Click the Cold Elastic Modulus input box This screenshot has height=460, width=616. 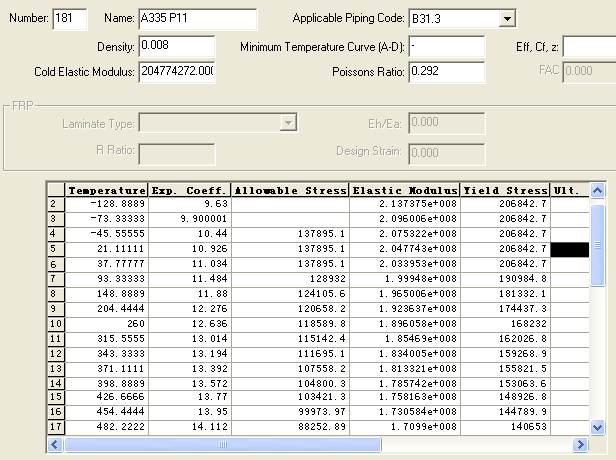pos(176,71)
